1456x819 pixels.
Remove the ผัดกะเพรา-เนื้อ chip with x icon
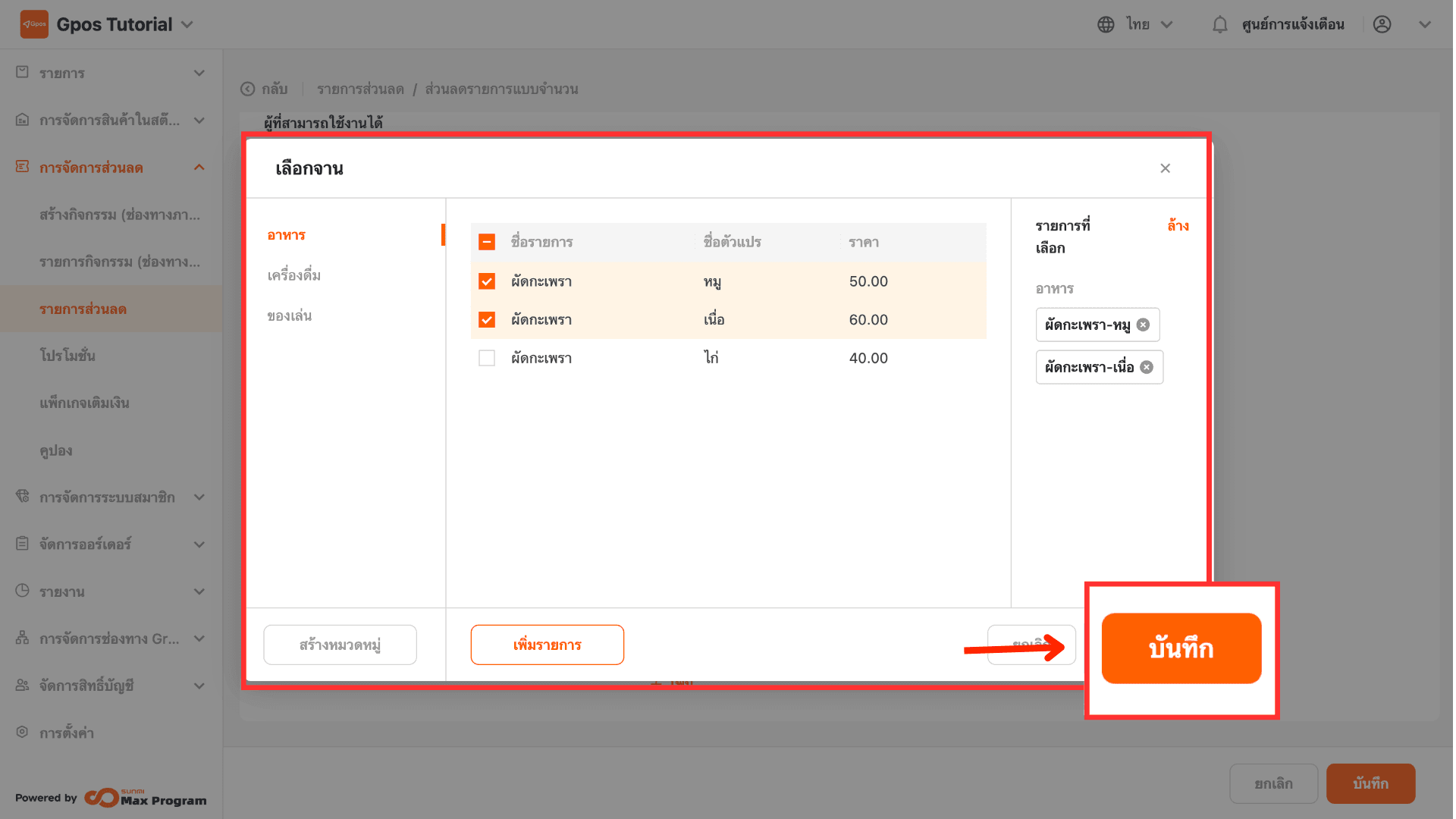[x=1147, y=367]
